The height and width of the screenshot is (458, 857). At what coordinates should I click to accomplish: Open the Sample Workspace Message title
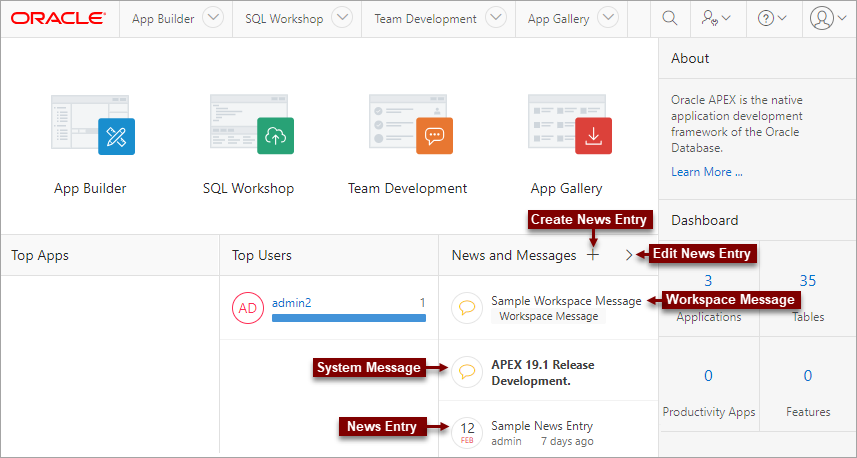(x=566, y=301)
